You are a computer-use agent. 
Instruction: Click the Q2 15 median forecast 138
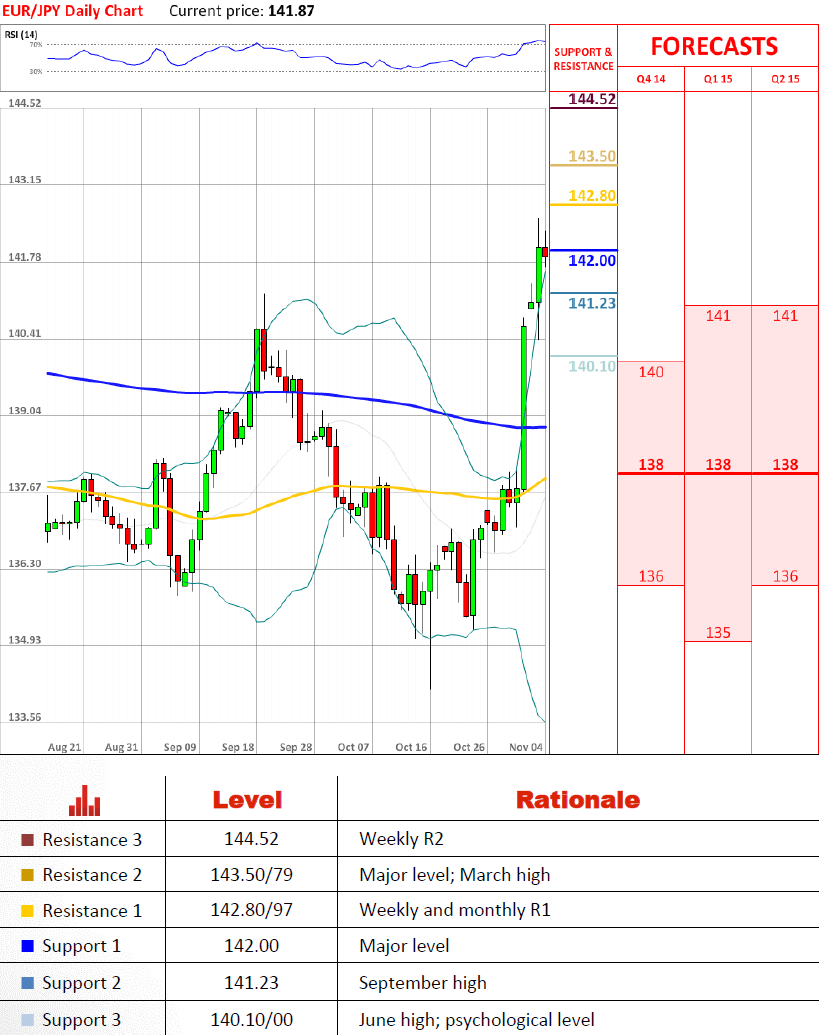tap(785, 465)
